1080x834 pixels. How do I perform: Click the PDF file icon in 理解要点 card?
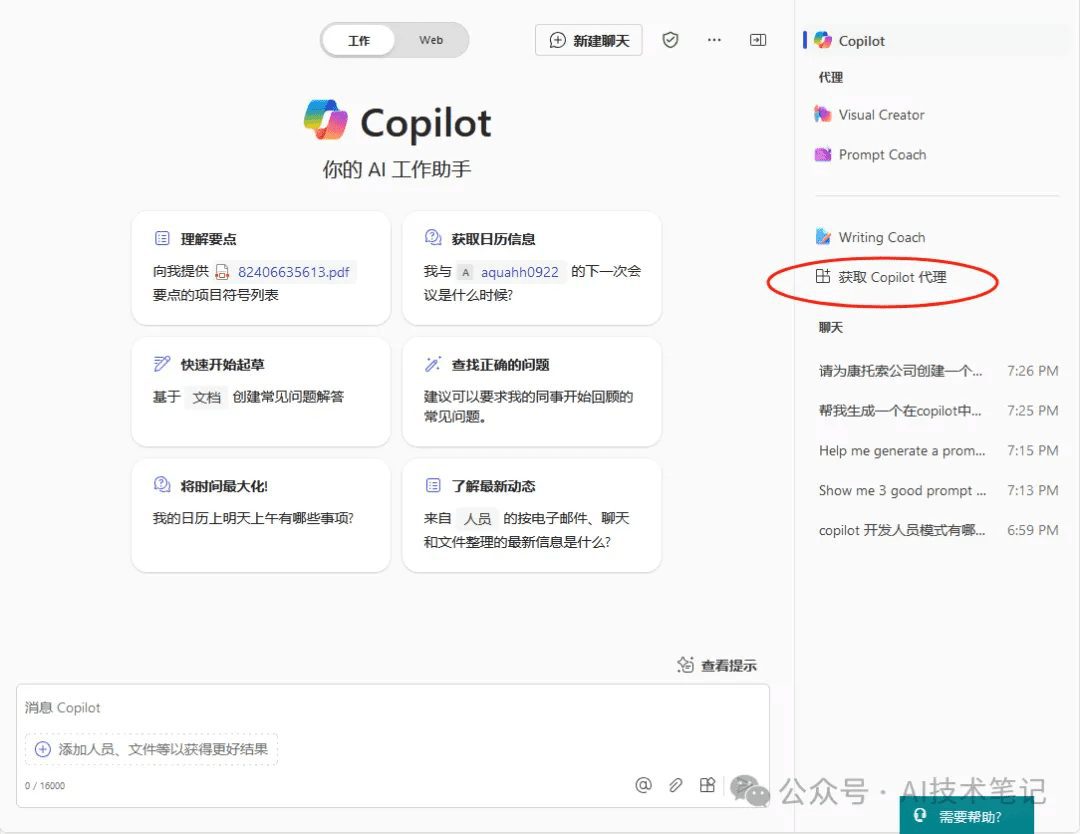[x=222, y=272]
